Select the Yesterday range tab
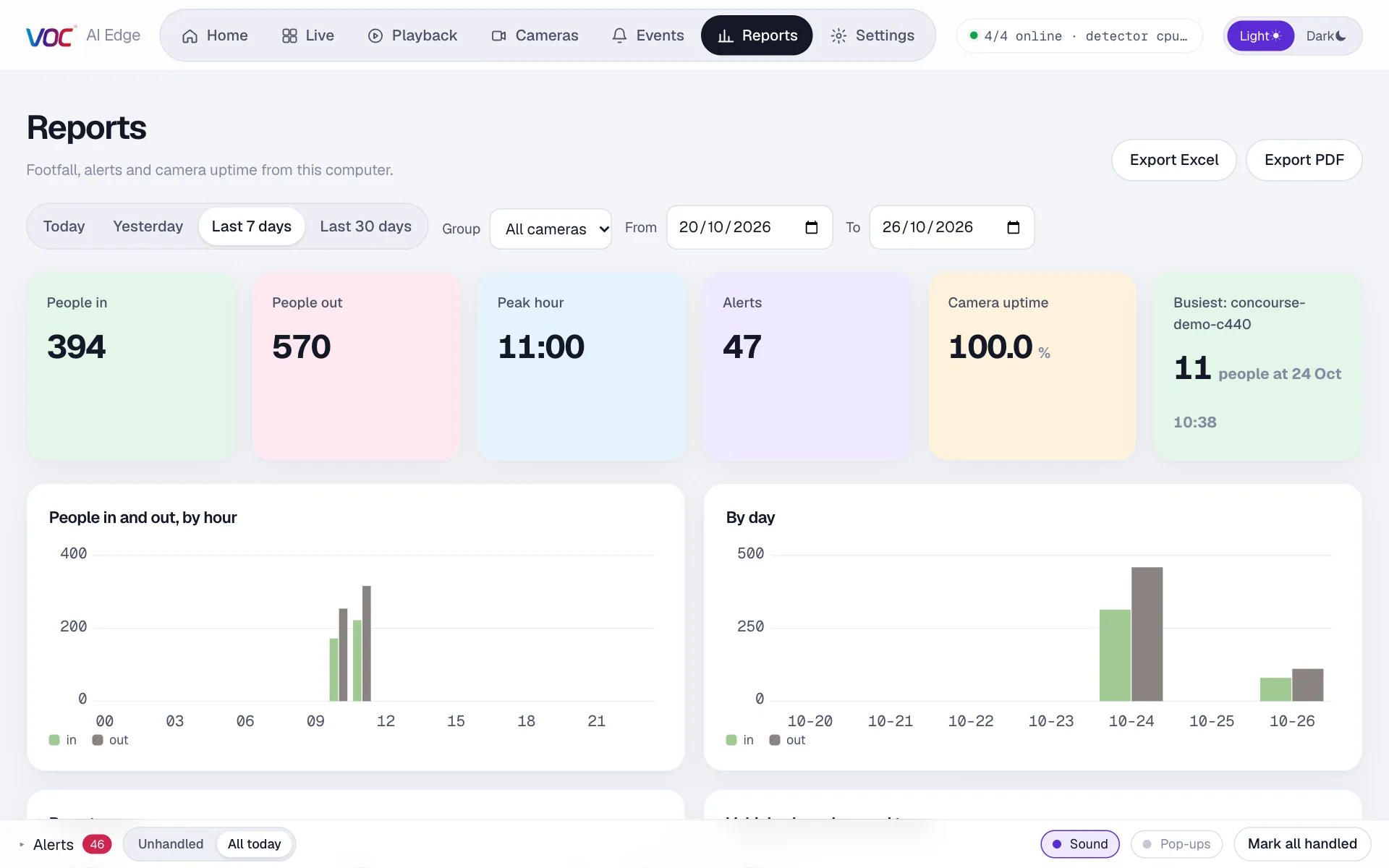The image size is (1389, 868). [x=148, y=226]
